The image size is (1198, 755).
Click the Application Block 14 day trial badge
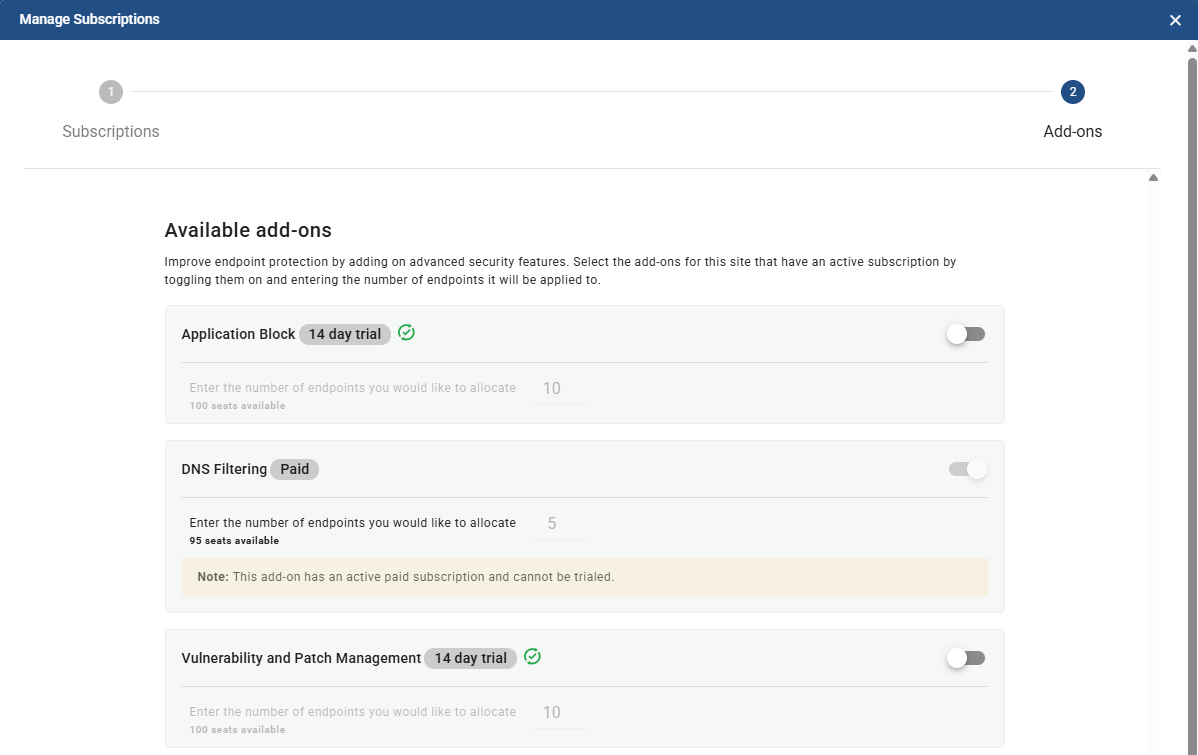(345, 334)
